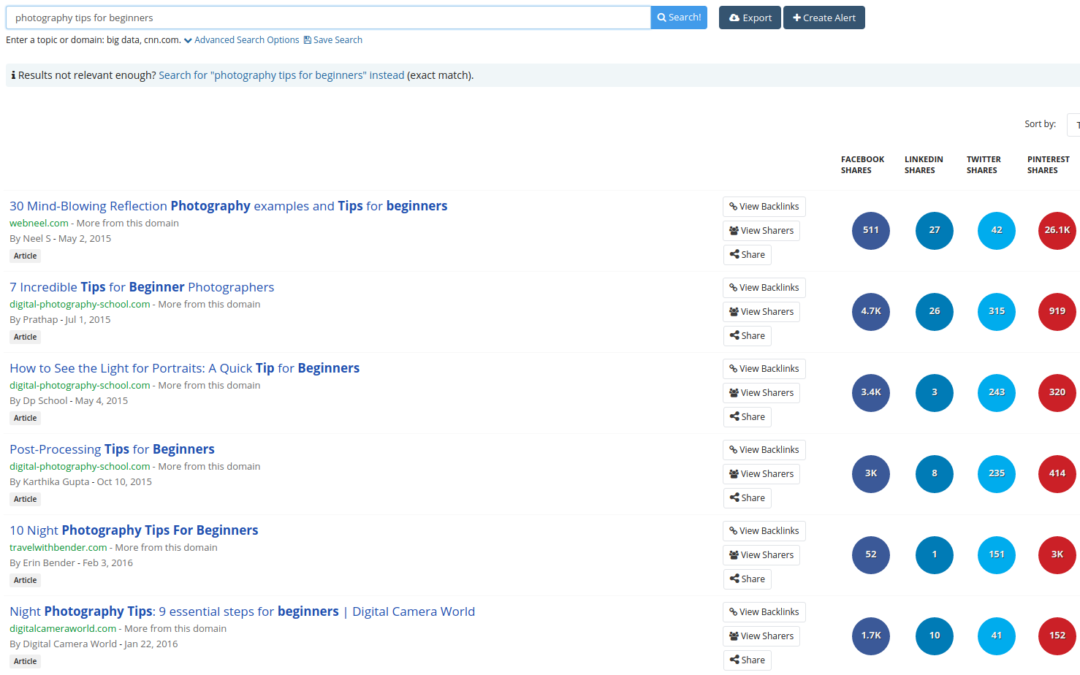Image resolution: width=1080 pixels, height=675 pixels.
Task: Open Night Photography Tips 9 essential steps article
Action: [242, 612]
